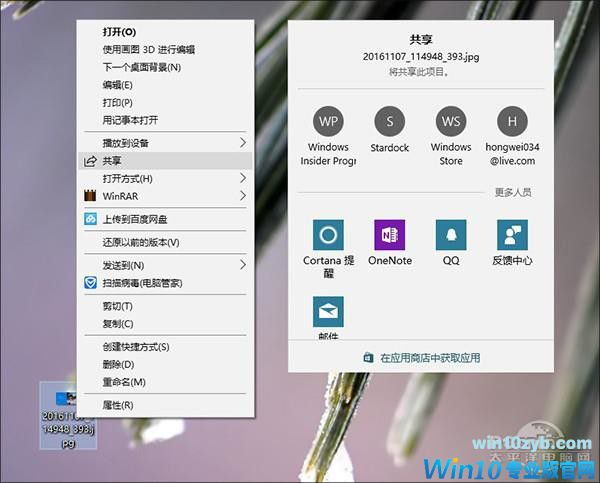Image resolution: width=600 pixels, height=483 pixels.
Task: Choose 使用画图 3D 进行编辑
Action: click(165, 49)
